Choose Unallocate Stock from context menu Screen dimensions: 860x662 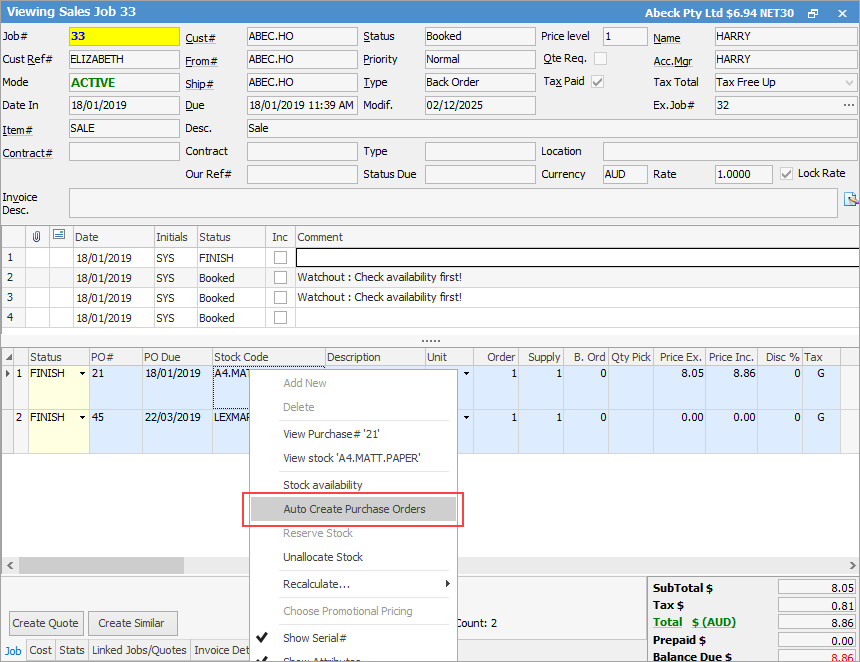pos(322,557)
